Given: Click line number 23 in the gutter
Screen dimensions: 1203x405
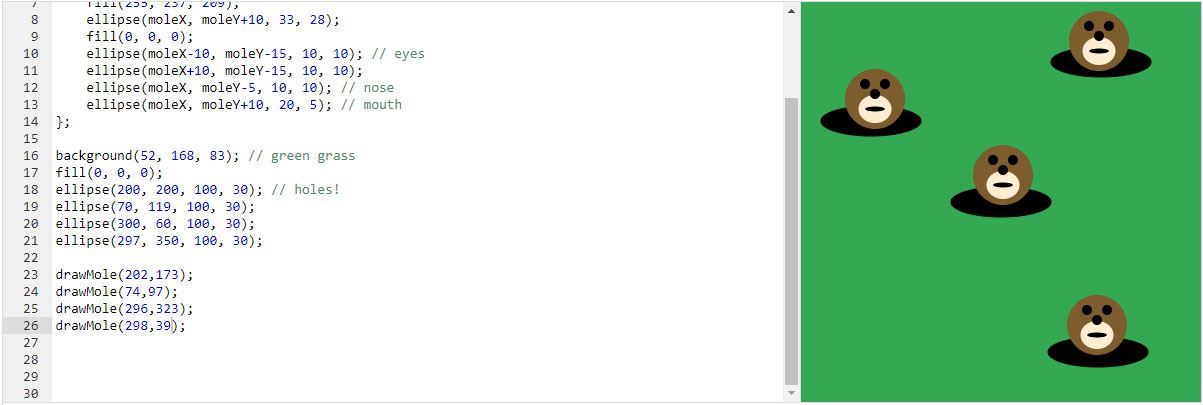Looking at the screenshot, I should tap(30, 274).
